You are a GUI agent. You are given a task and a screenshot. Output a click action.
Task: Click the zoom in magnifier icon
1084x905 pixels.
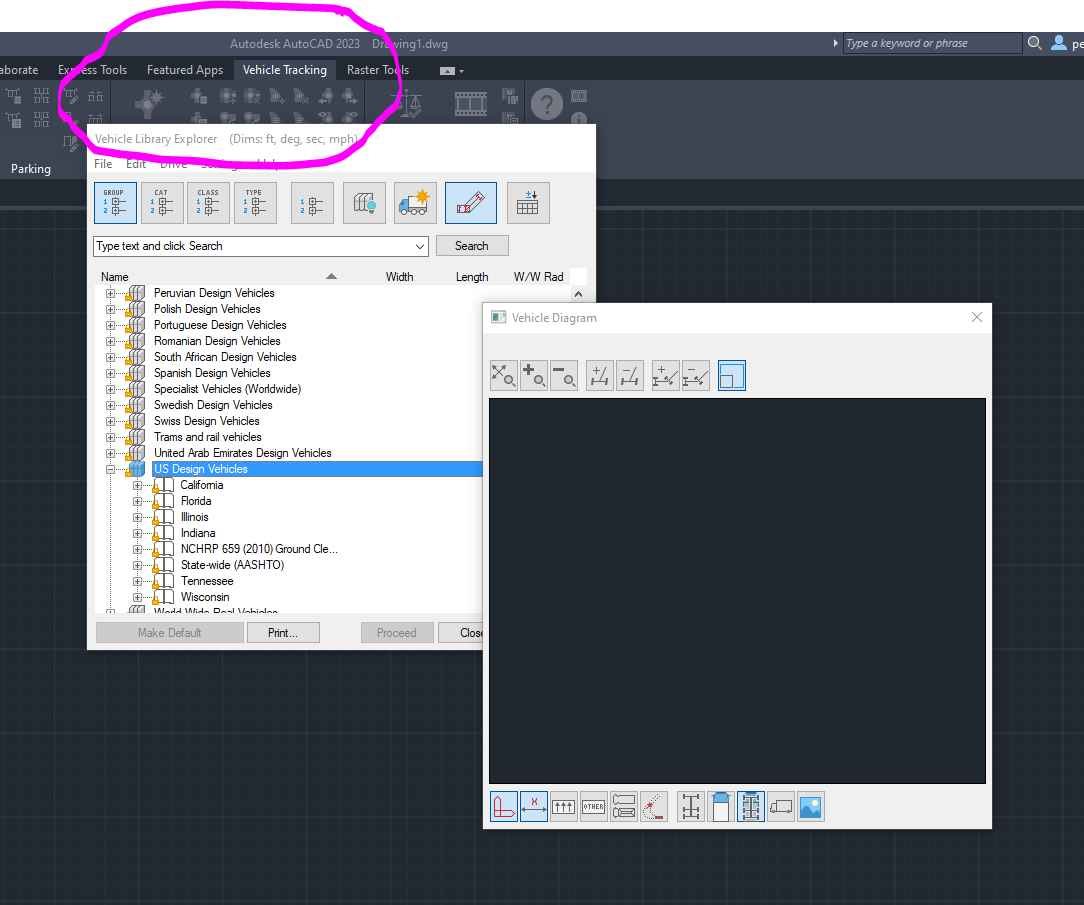click(534, 376)
